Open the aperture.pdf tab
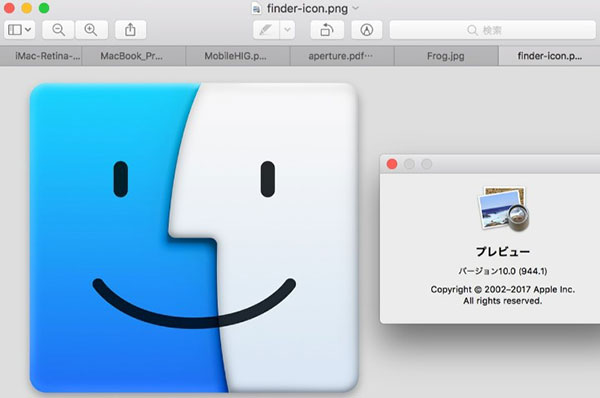 pos(342,56)
